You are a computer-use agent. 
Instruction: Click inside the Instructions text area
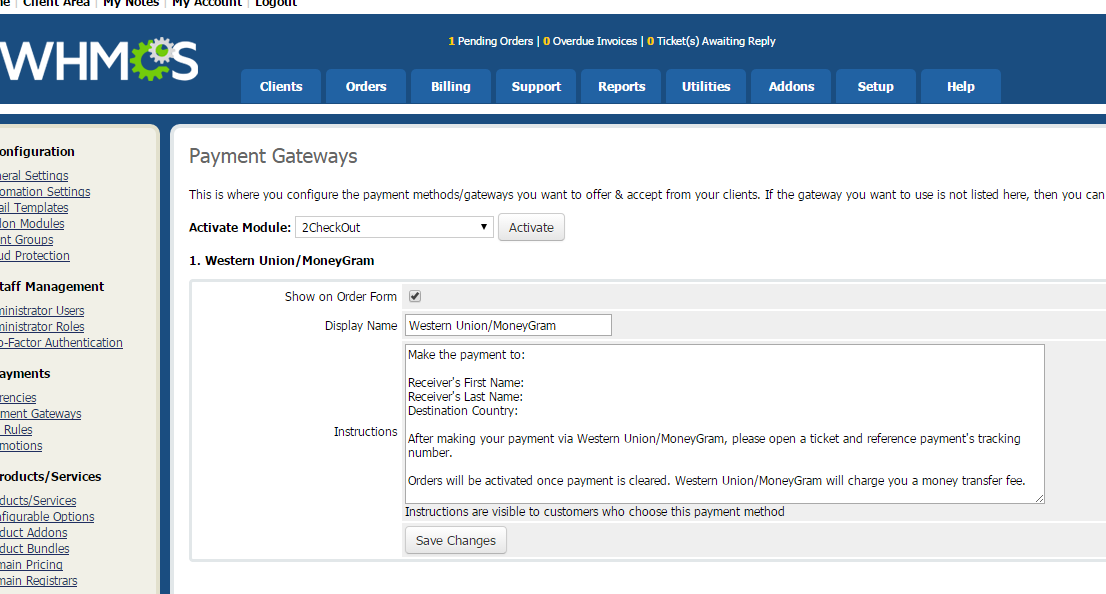click(x=724, y=423)
